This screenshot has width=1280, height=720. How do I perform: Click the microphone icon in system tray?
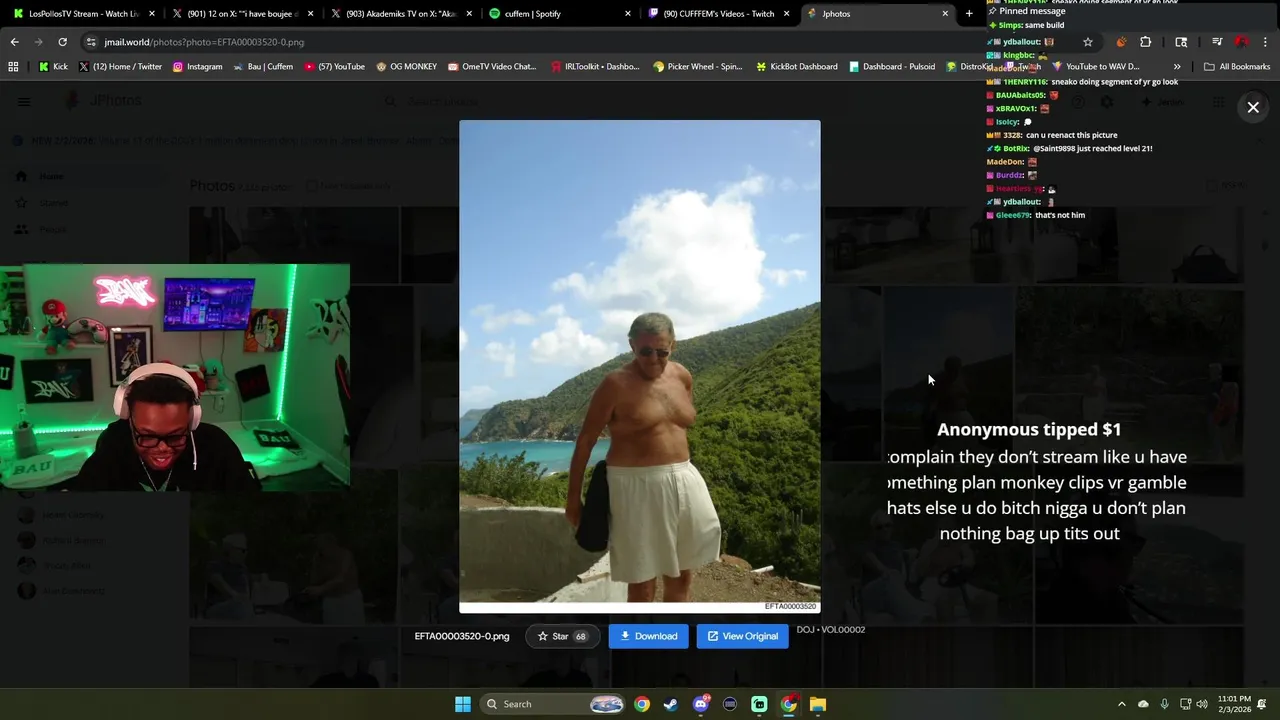pos(1164,704)
